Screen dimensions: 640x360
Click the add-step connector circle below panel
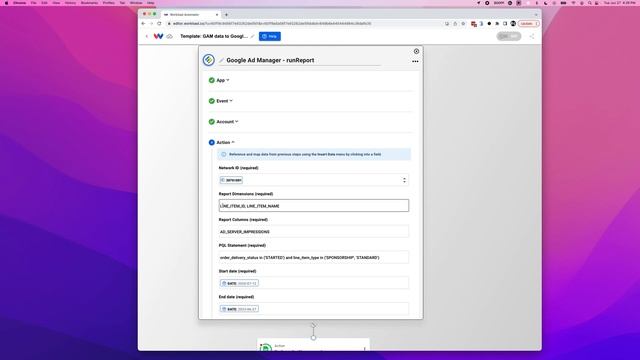pos(313,338)
